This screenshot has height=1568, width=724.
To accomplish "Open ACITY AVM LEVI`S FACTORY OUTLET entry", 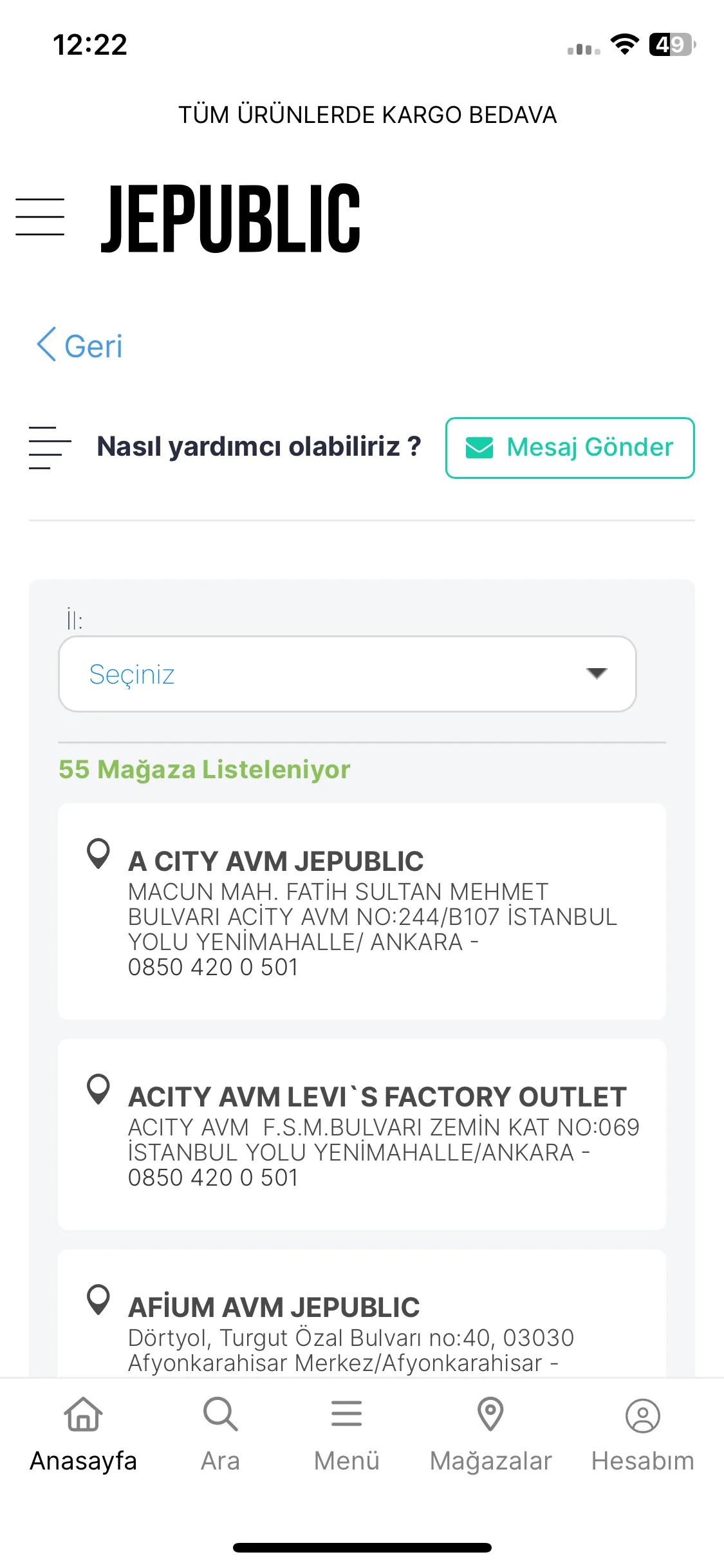I will 362,1134.
